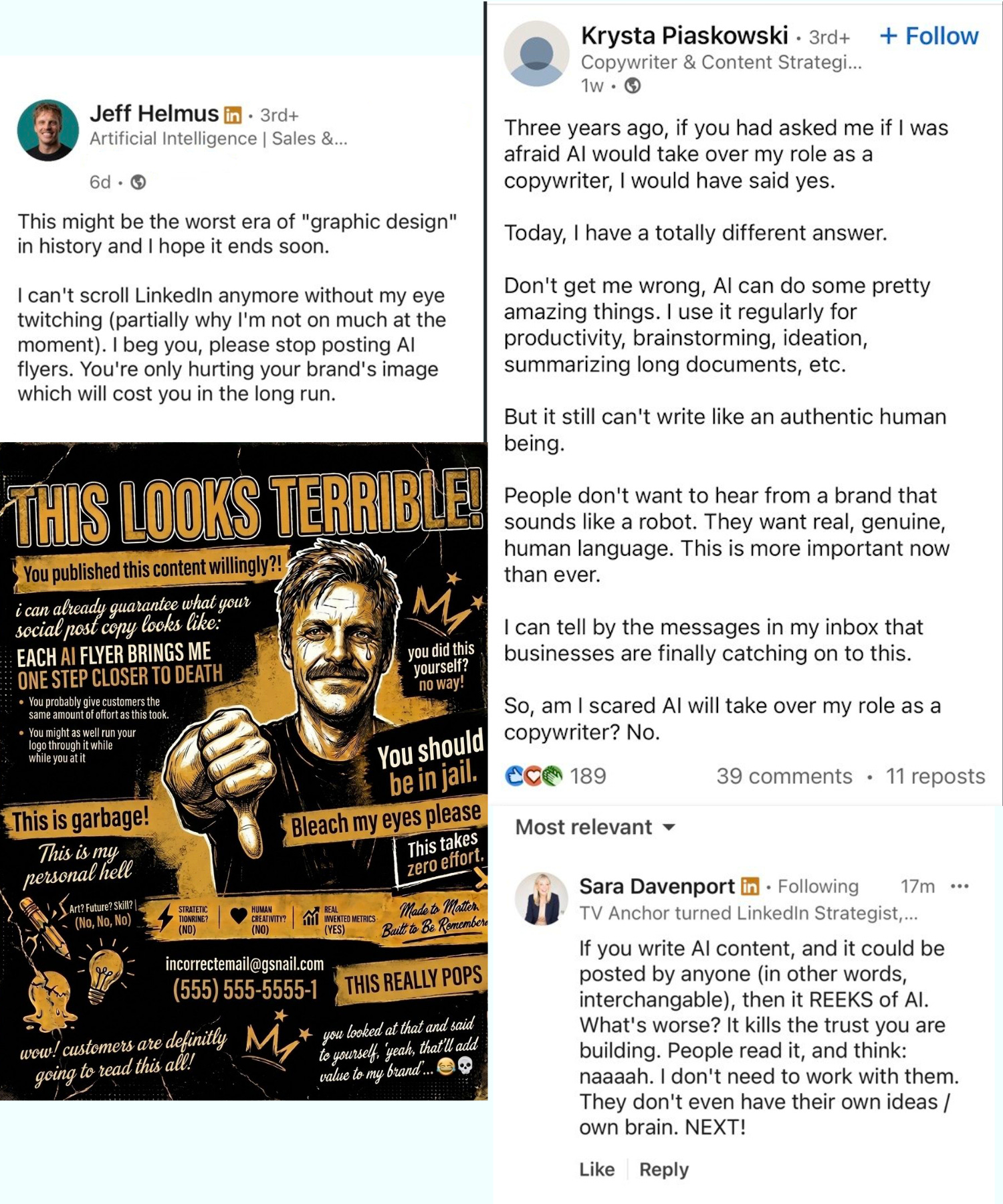
Task: Like Sara Davenport's comment
Action: (x=596, y=1169)
